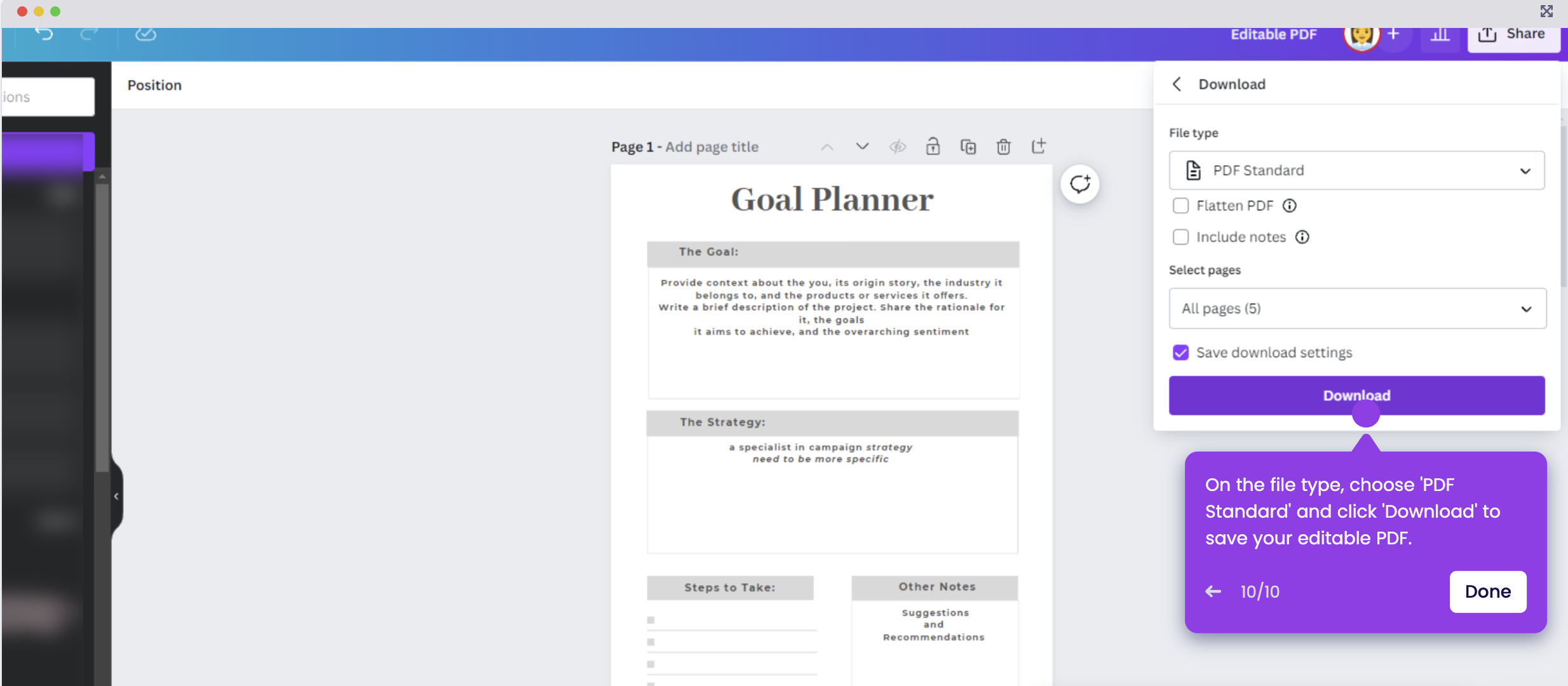1568x686 pixels.
Task: Open design insights via the chart icon
Action: click(1440, 34)
